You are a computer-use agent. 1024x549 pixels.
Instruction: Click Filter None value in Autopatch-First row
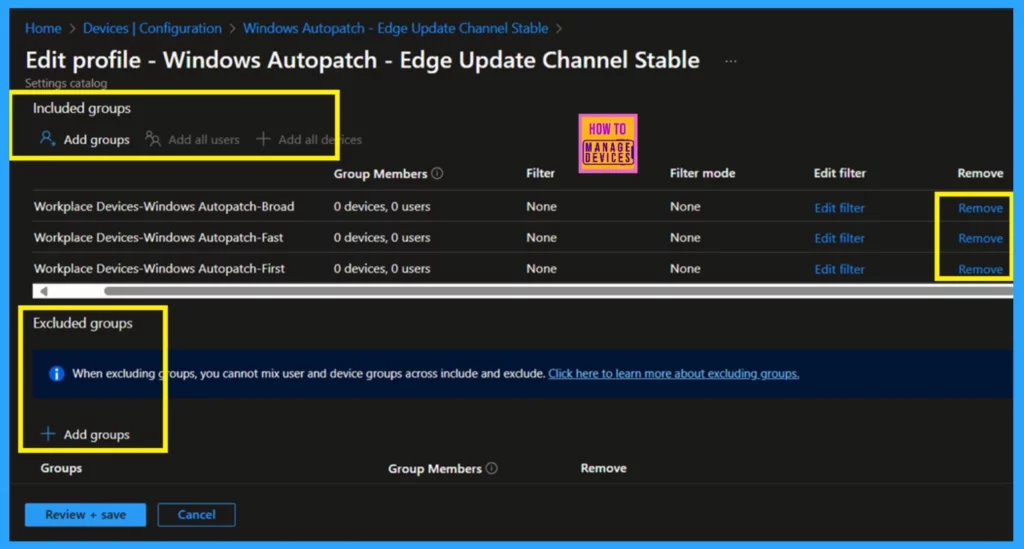point(541,268)
